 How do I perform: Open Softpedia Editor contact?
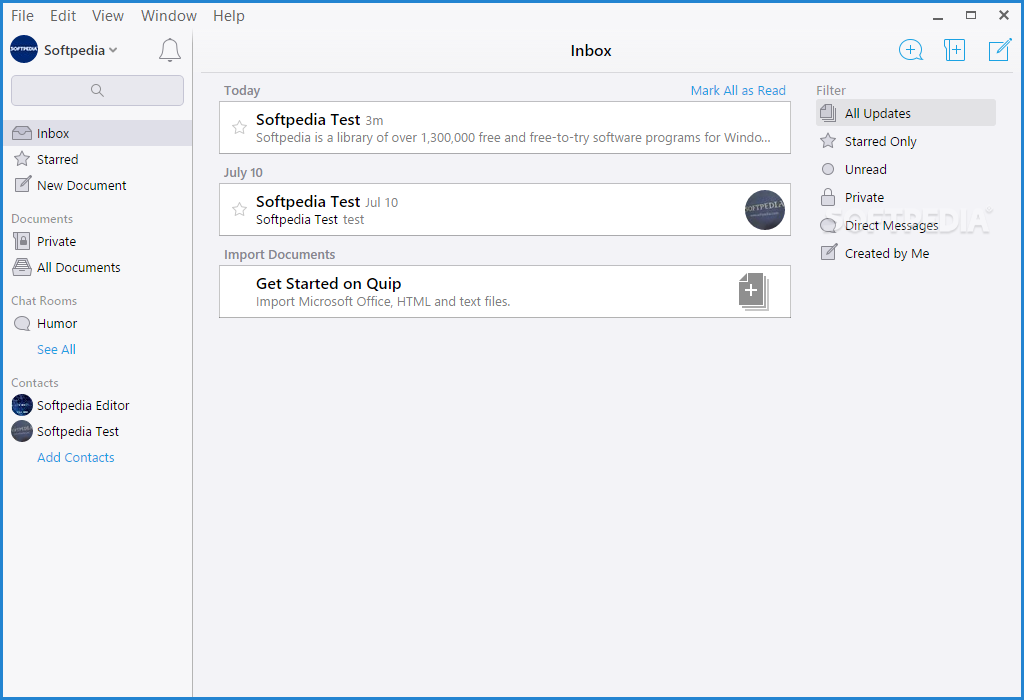[x=83, y=406]
